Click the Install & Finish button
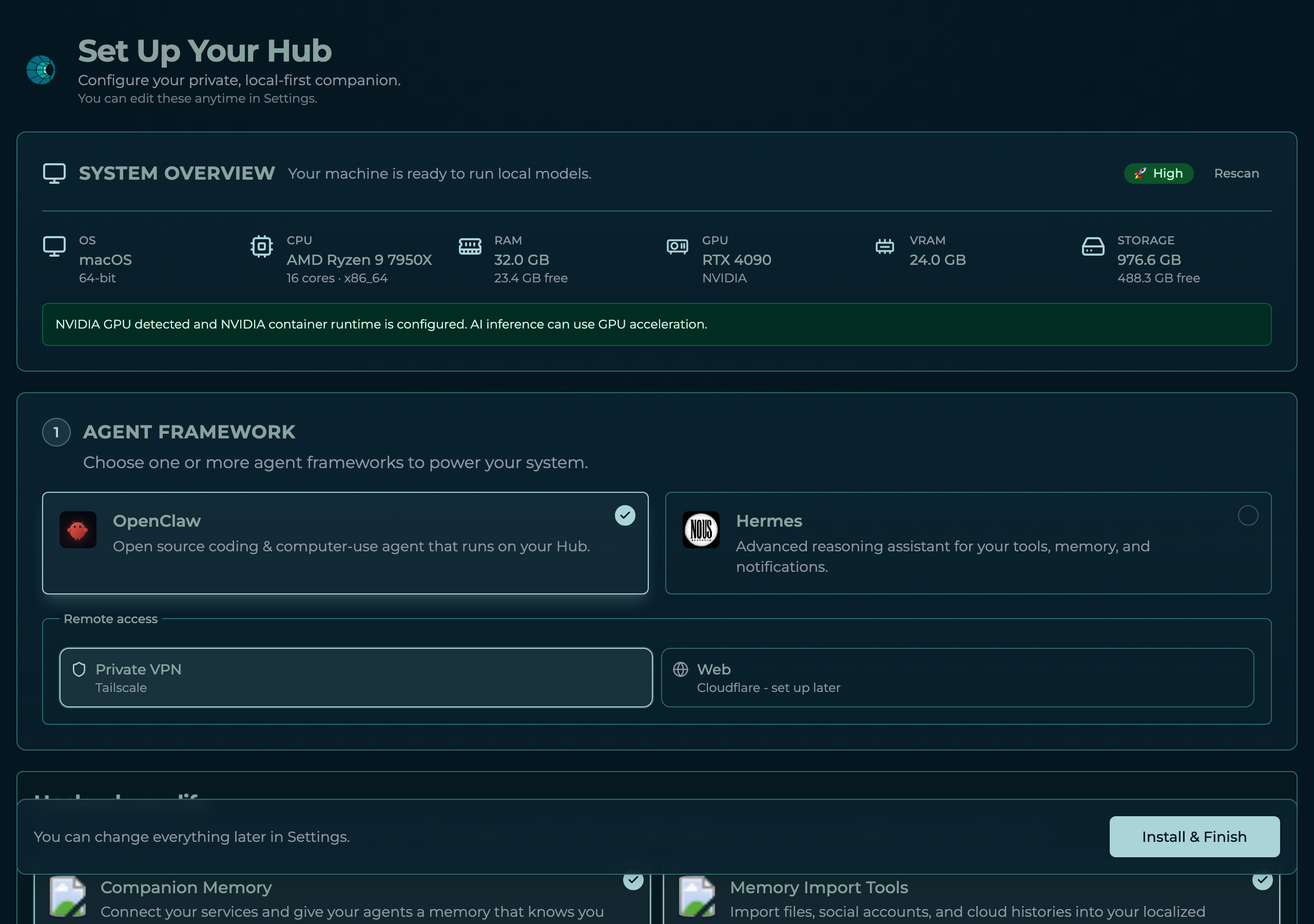Screen dimensions: 1314x924 point(1194,836)
